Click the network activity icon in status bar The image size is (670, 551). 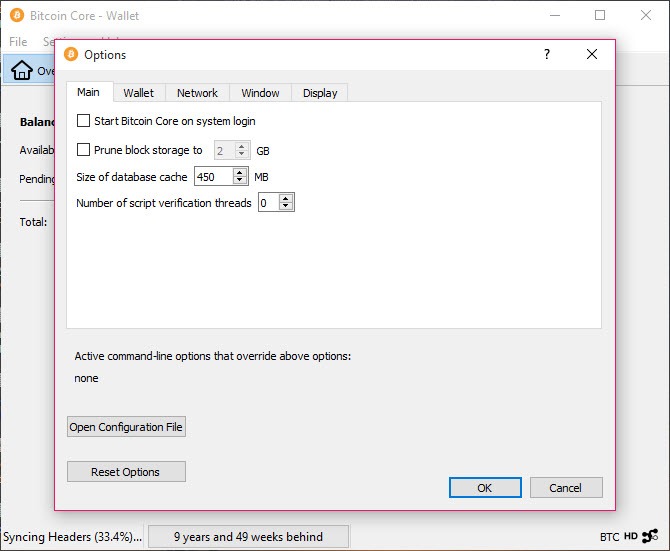[650, 536]
